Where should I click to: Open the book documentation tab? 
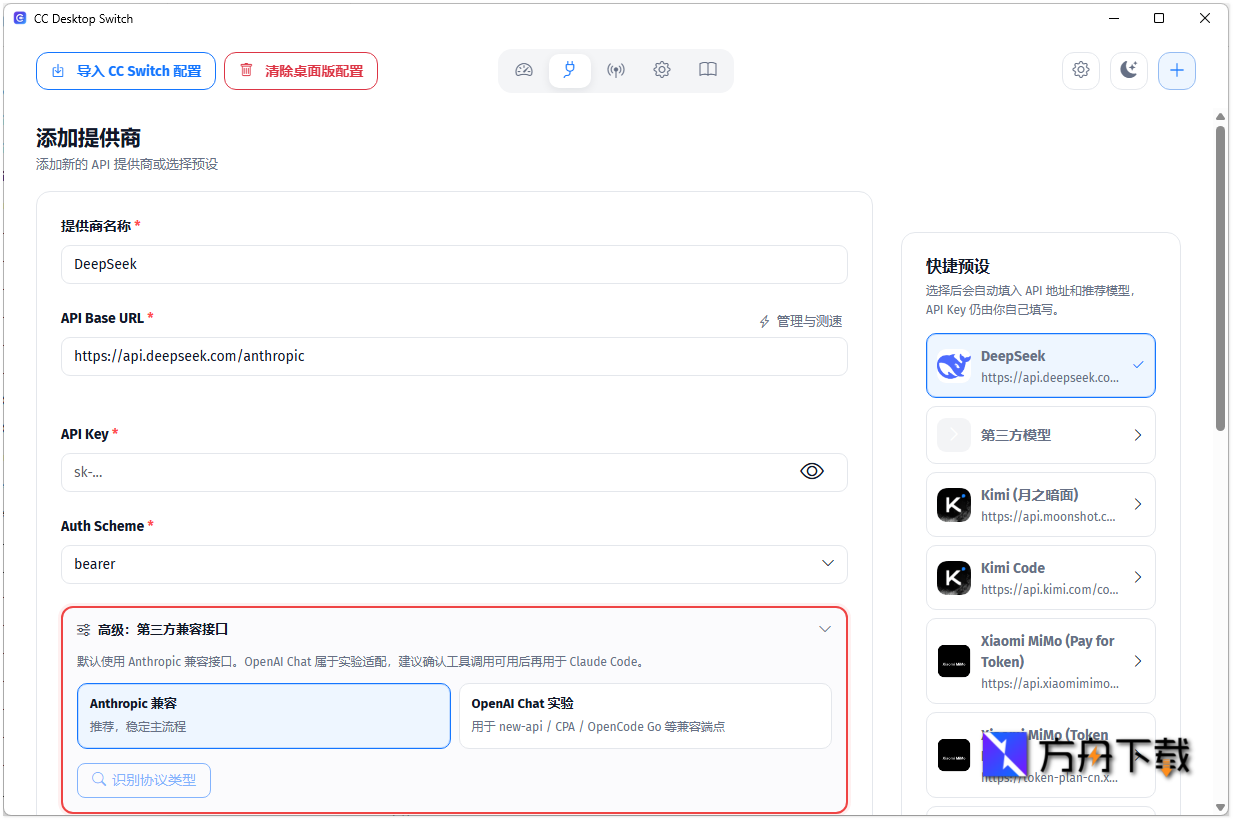pyautogui.click(x=708, y=70)
